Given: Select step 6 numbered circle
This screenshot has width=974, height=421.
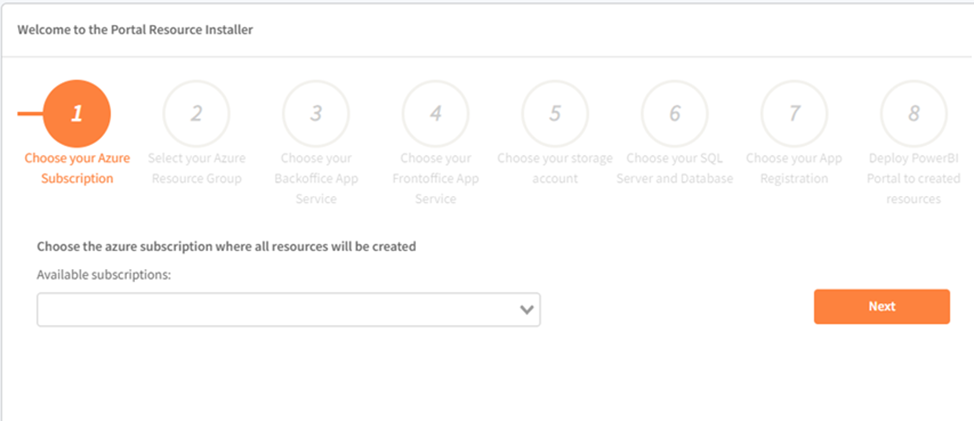Looking at the screenshot, I should (674, 113).
